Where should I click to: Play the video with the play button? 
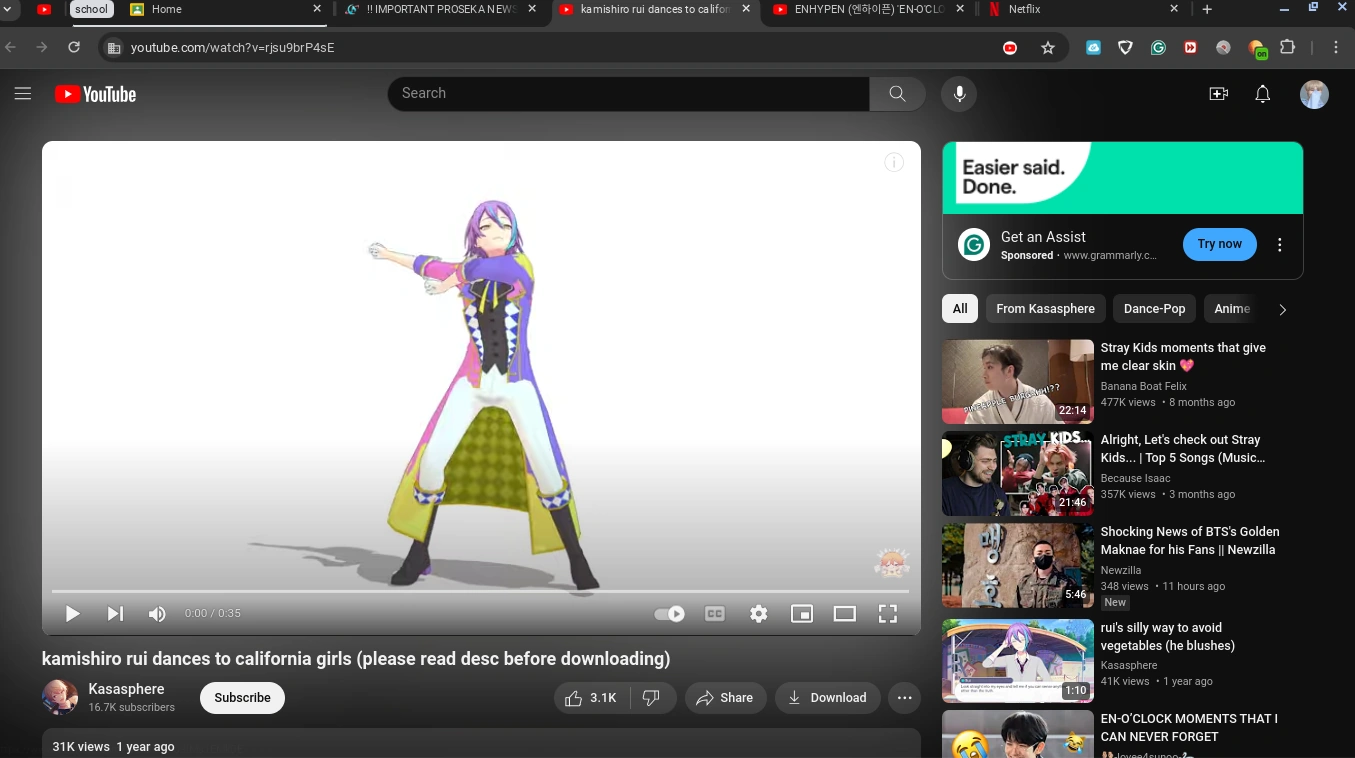pos(72,614)
